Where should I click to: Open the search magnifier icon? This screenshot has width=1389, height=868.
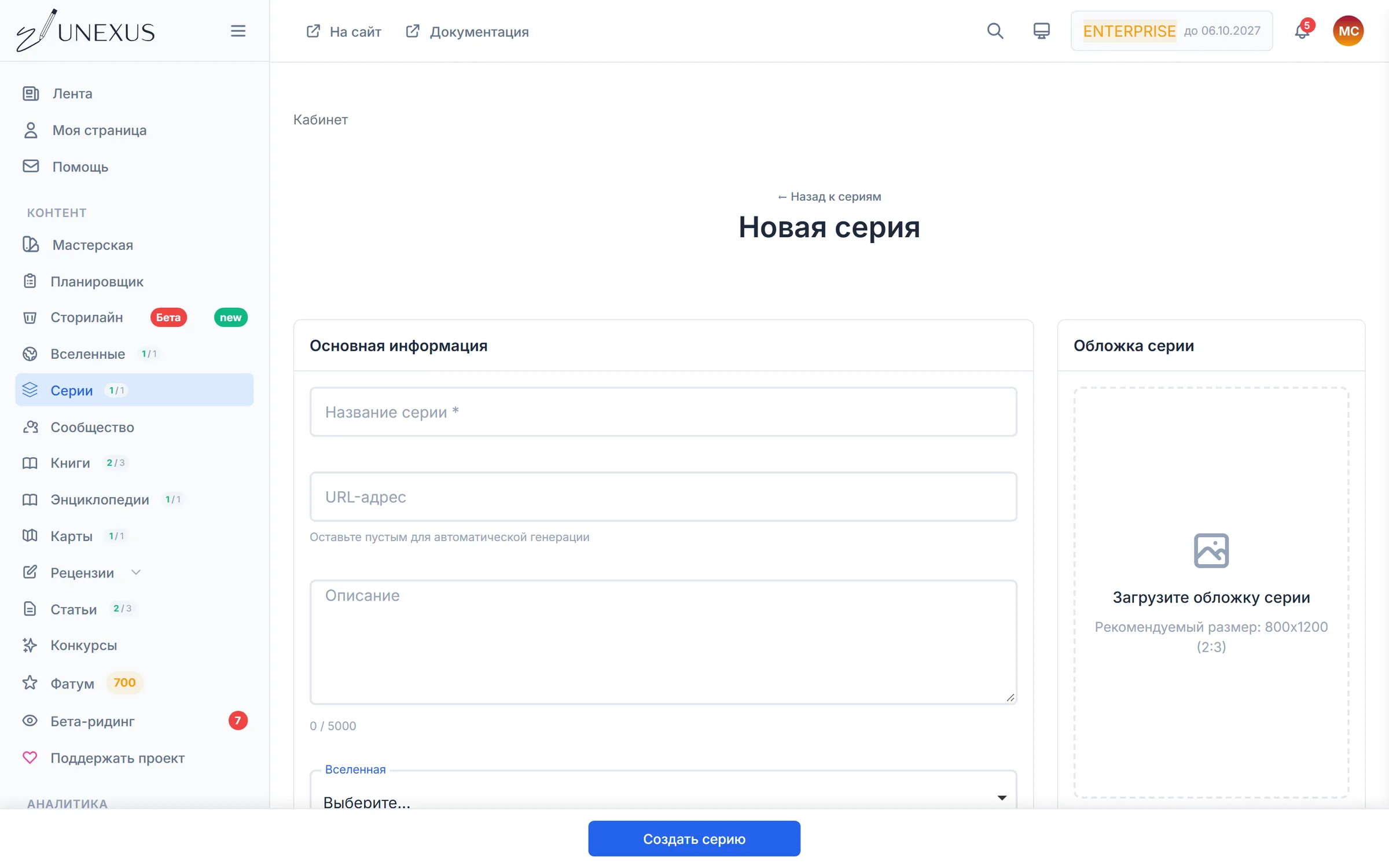pyautogui.click(x=995, y=31)
